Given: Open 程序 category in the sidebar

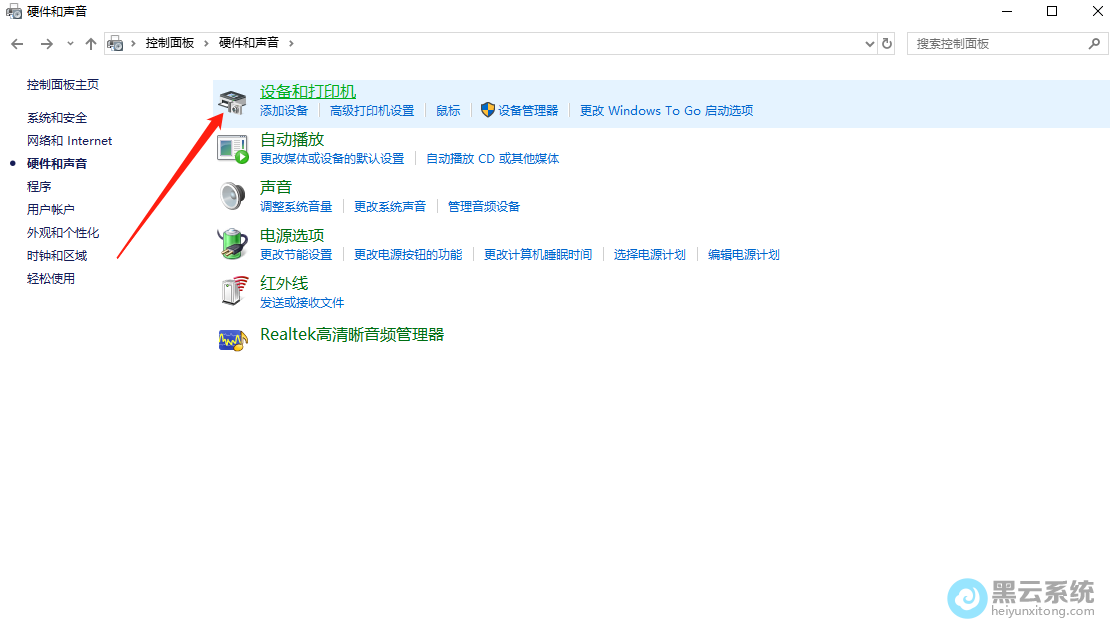Looking at the screenshot, I should pos(39,187).
